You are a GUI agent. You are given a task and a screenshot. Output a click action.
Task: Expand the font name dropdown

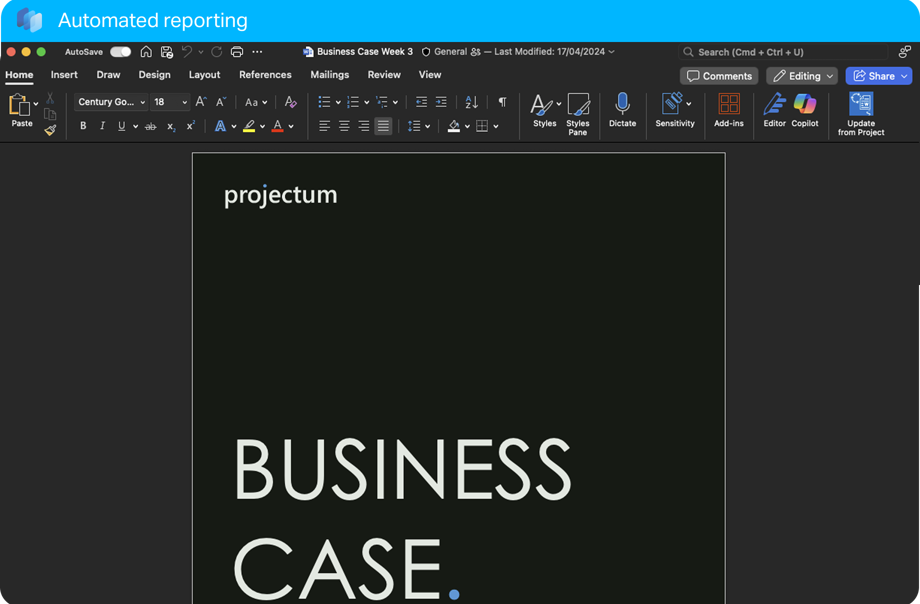(143, 102)
